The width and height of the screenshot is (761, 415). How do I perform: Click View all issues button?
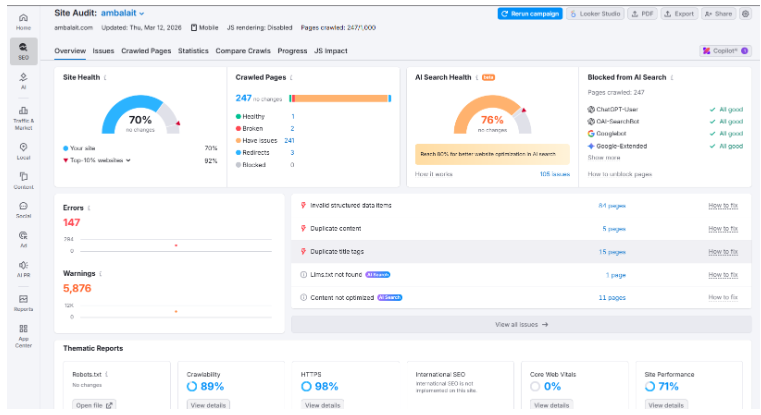tap(521, 324)
